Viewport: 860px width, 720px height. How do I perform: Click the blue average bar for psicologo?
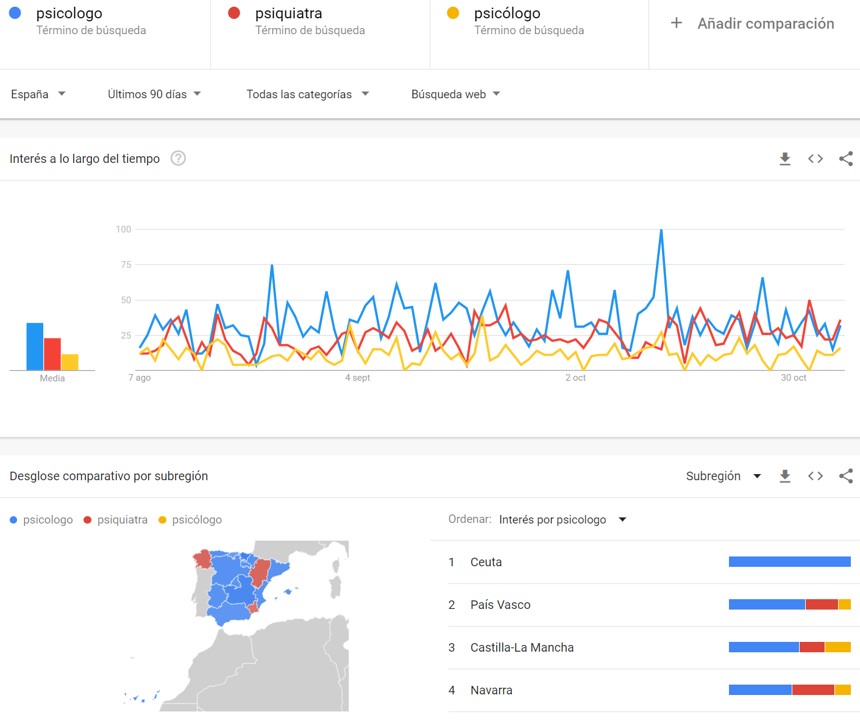34,347
